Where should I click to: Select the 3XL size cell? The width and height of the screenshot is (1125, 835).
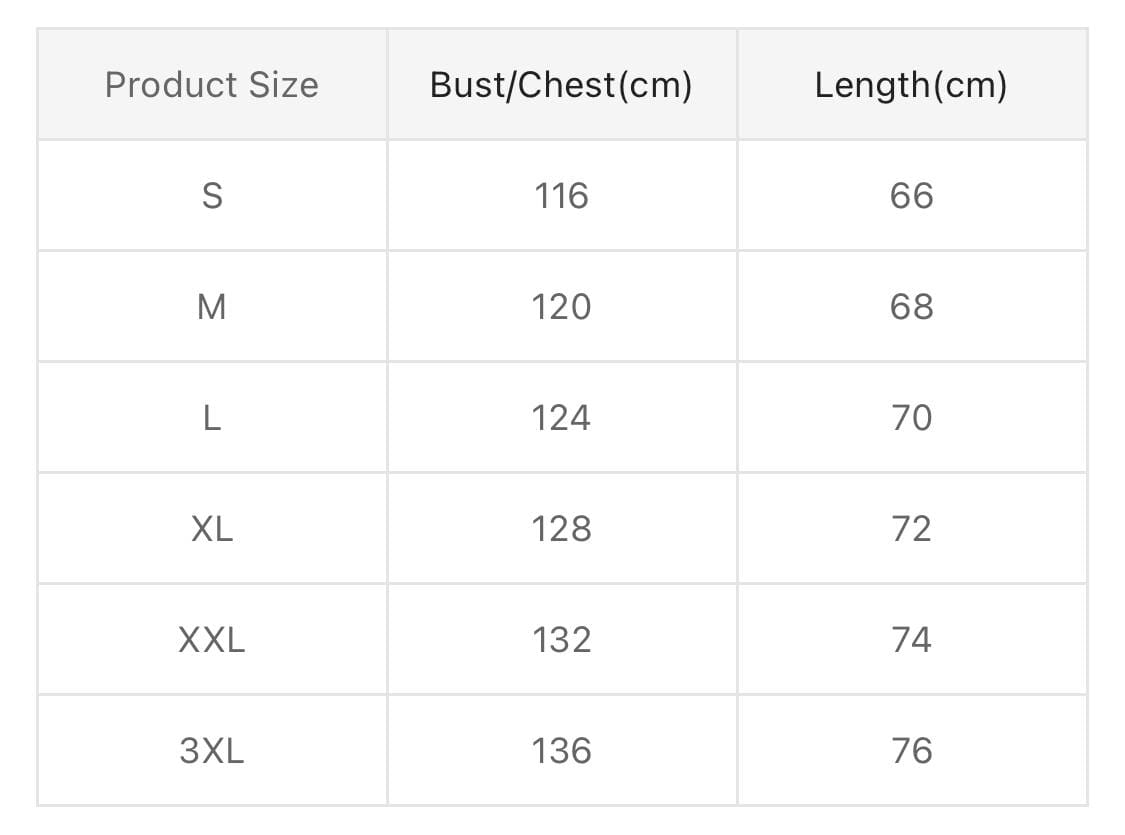212,751
